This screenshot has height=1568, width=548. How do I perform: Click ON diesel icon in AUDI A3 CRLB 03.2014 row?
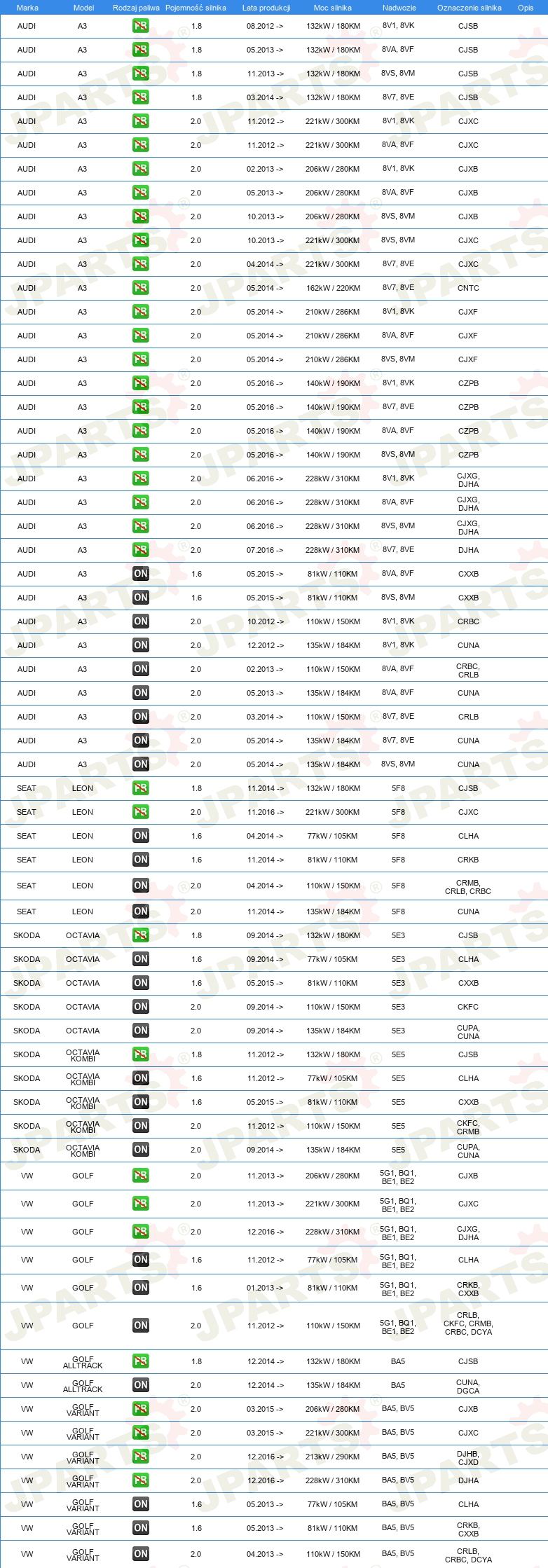coord(140,717)
